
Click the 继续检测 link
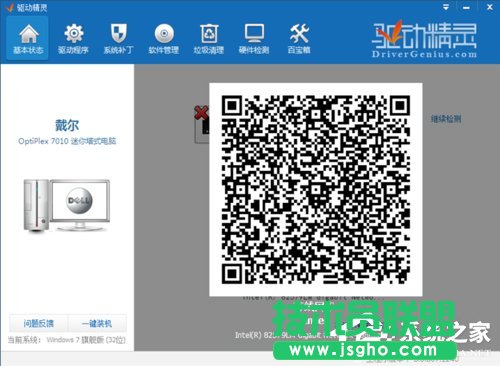[x=446, y=119]
